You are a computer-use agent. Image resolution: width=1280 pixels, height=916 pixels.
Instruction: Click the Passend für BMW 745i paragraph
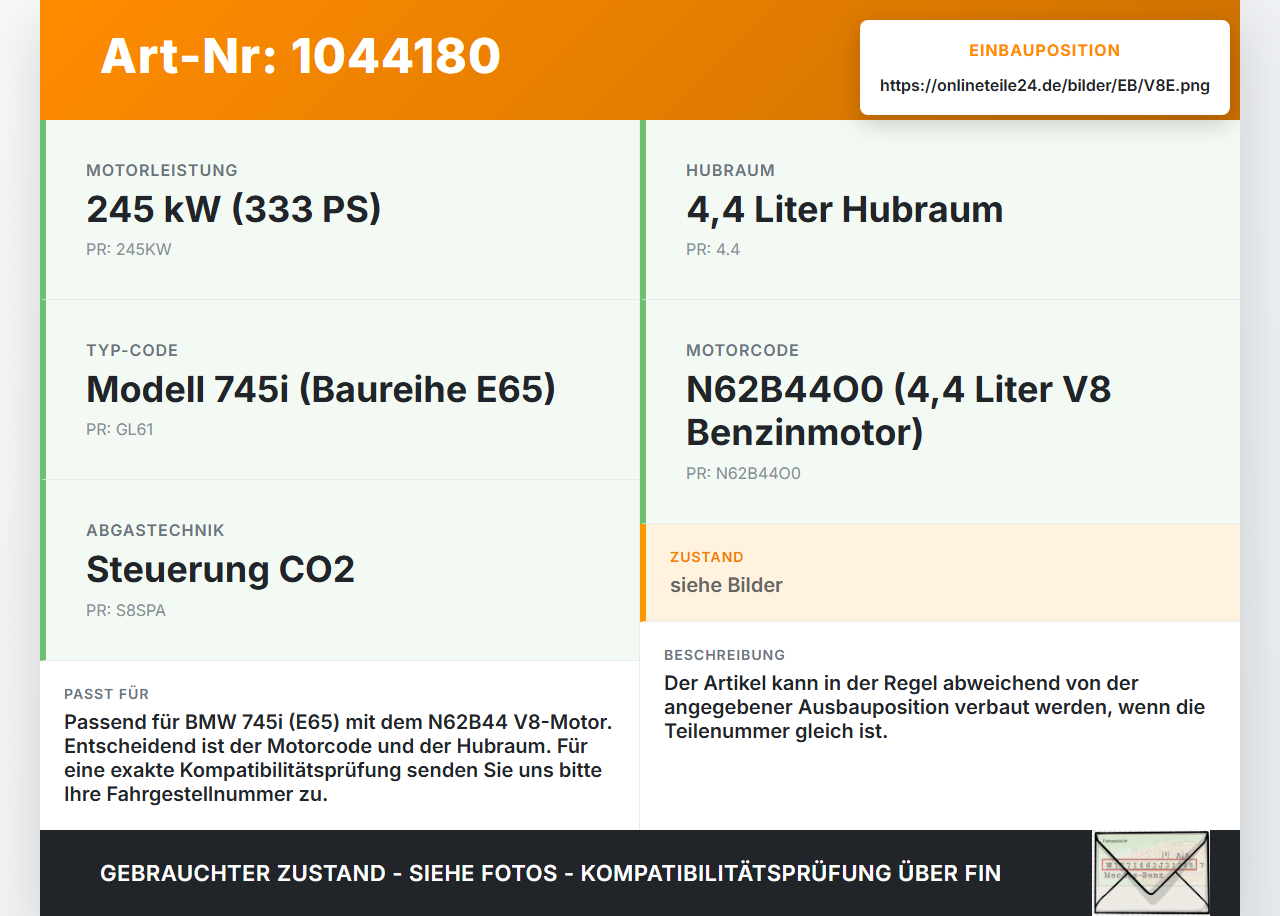click(x=338, y=758)
